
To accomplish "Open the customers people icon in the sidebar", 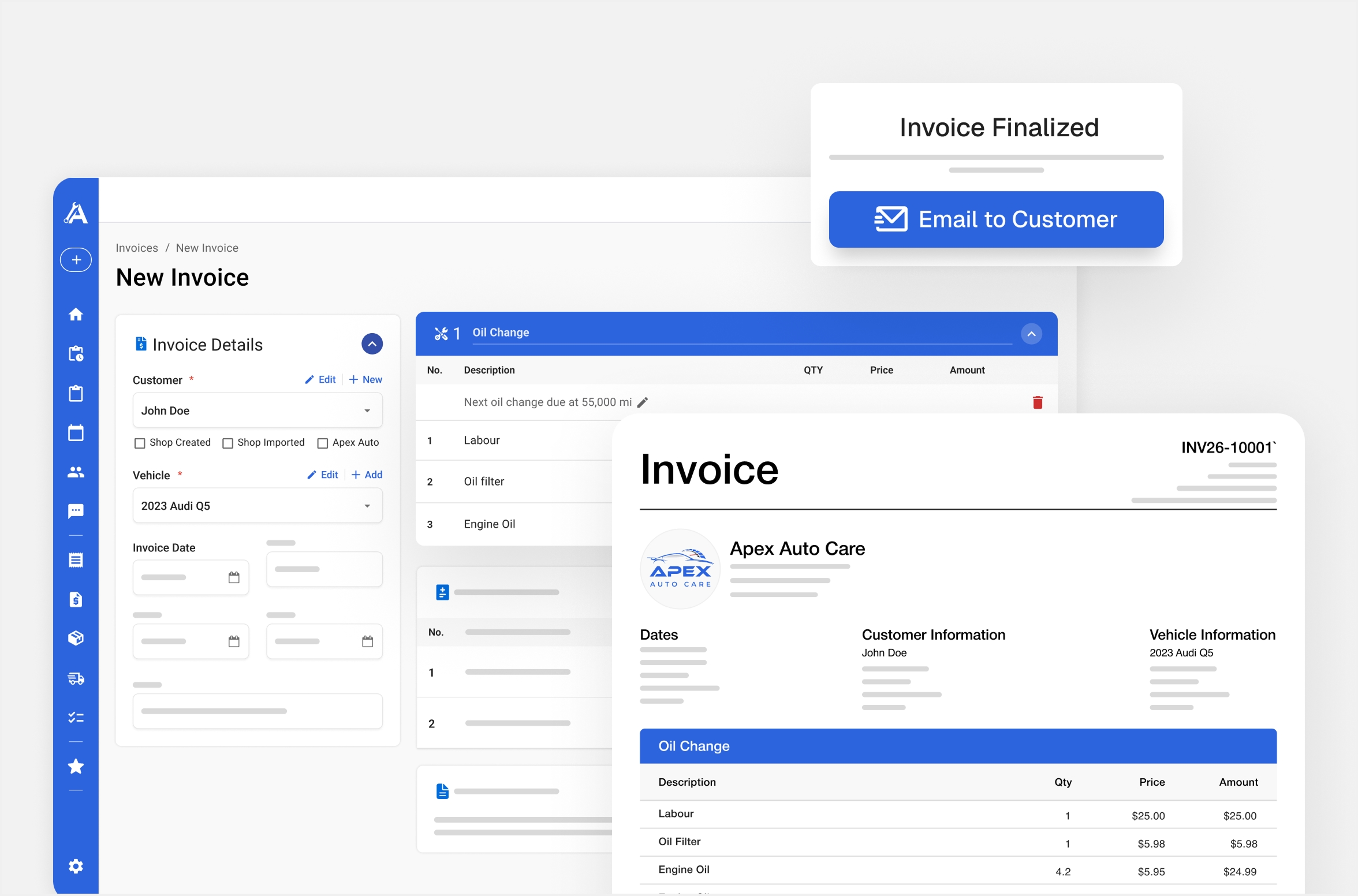I will coord(76,472).
